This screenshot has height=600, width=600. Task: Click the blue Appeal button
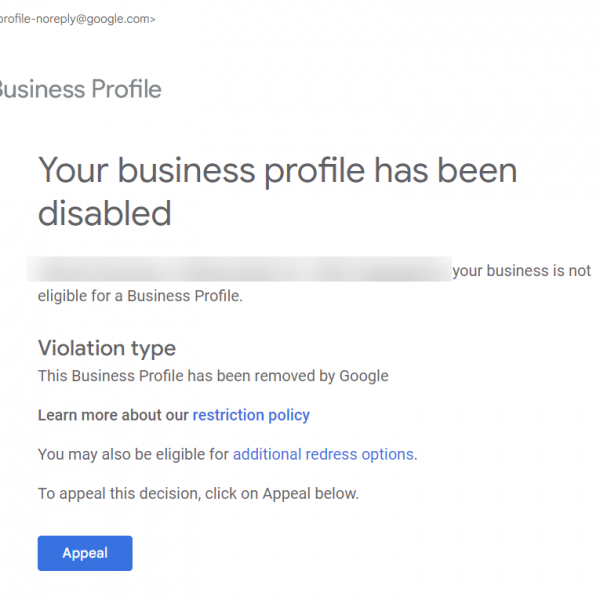coord(85,553)
